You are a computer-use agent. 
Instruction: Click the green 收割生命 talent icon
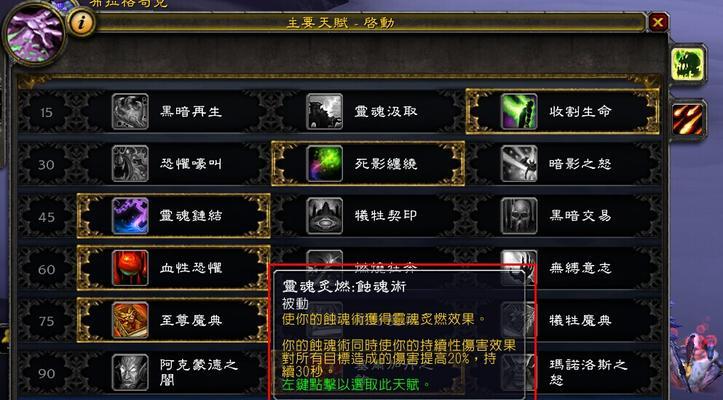(x=519, y=112)
